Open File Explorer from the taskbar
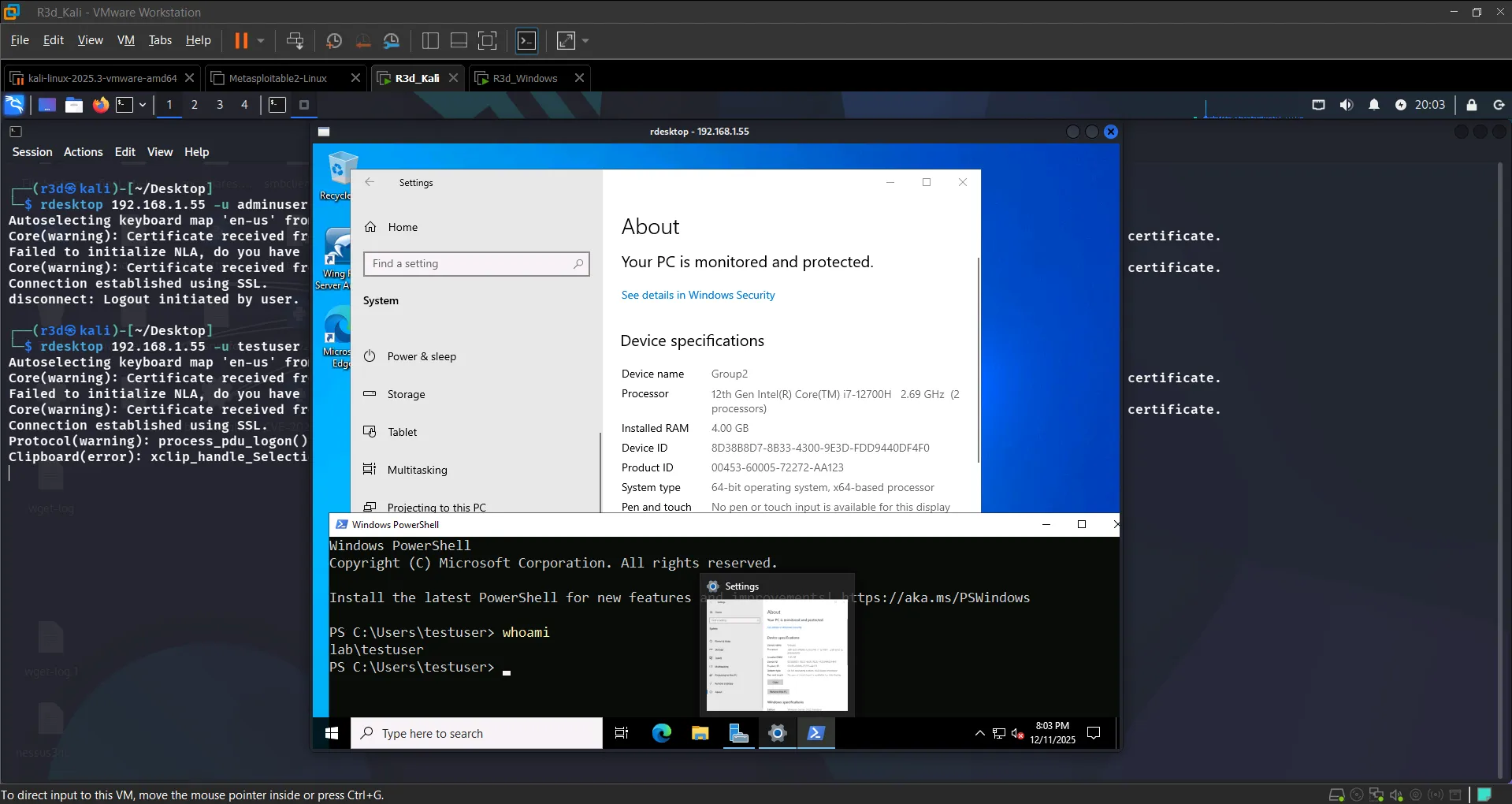The width and height of the screenshot is (1512, 804). (700, 733)
